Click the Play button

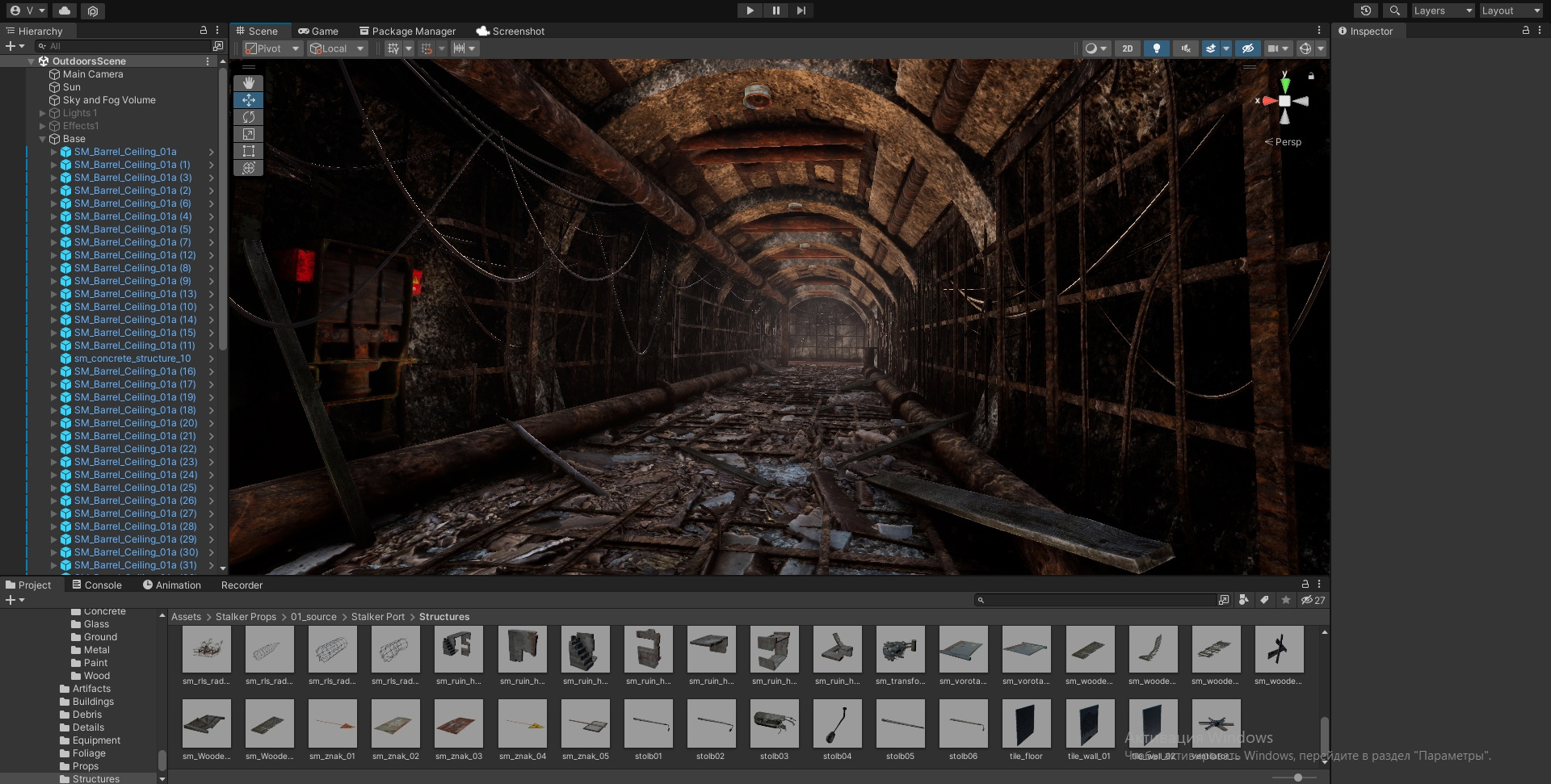(750, 10)
